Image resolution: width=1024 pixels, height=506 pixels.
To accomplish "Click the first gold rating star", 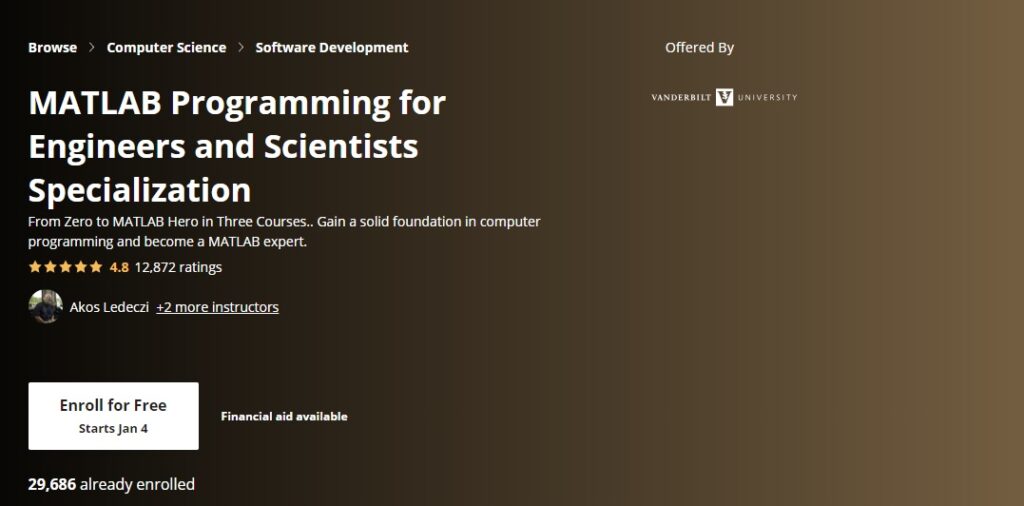I will (35, 267).
